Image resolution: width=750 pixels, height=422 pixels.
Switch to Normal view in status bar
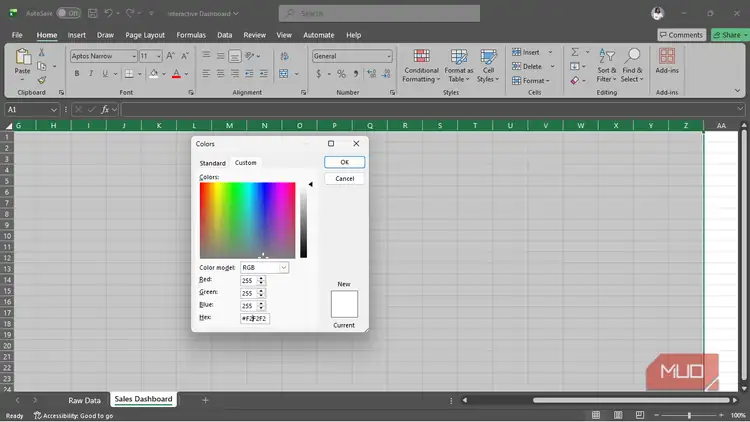coord(596,415)
